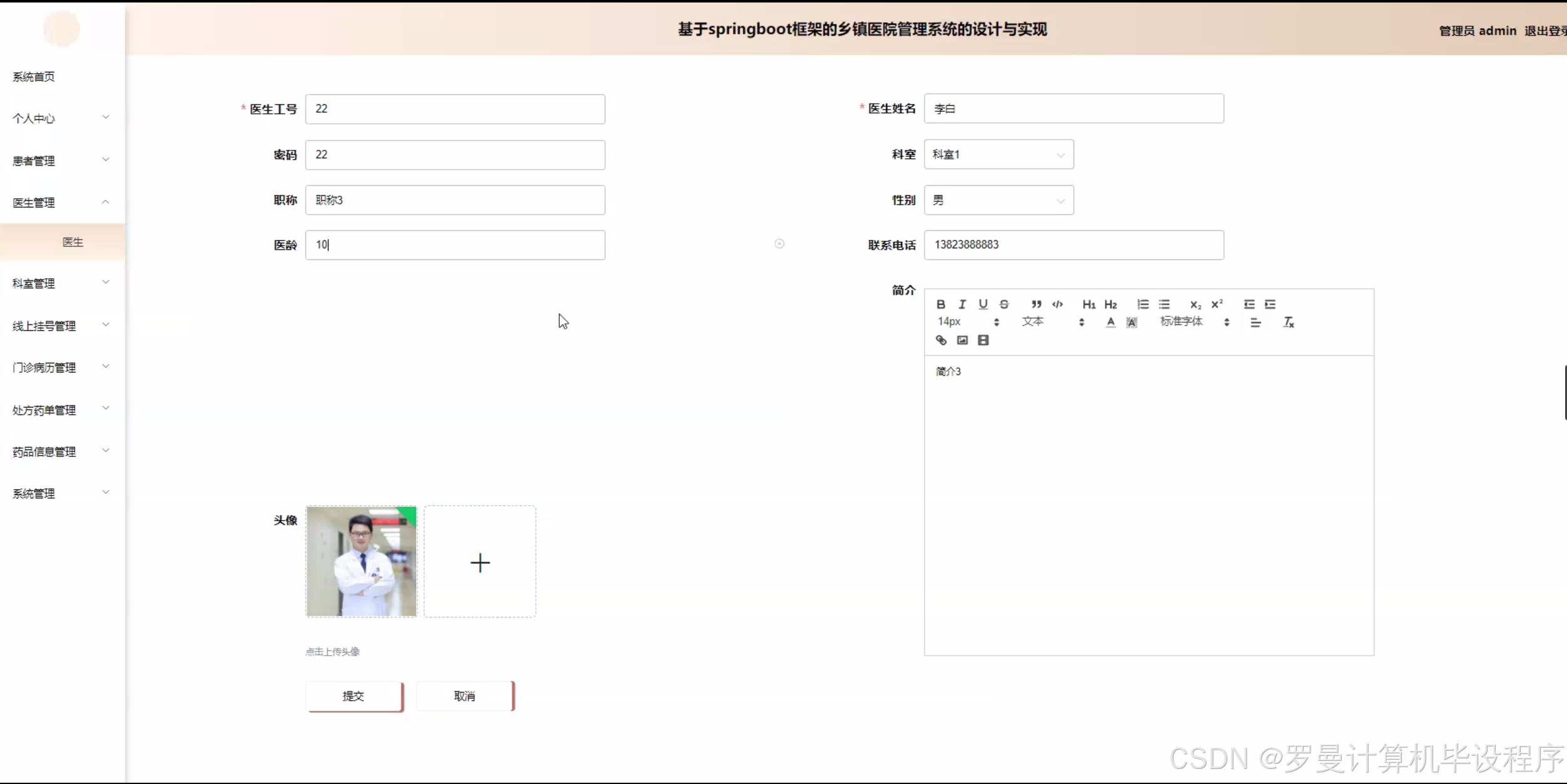Clear text formatting in the editor
This screenshot has width=1567, height=784.
(1288, 323)
